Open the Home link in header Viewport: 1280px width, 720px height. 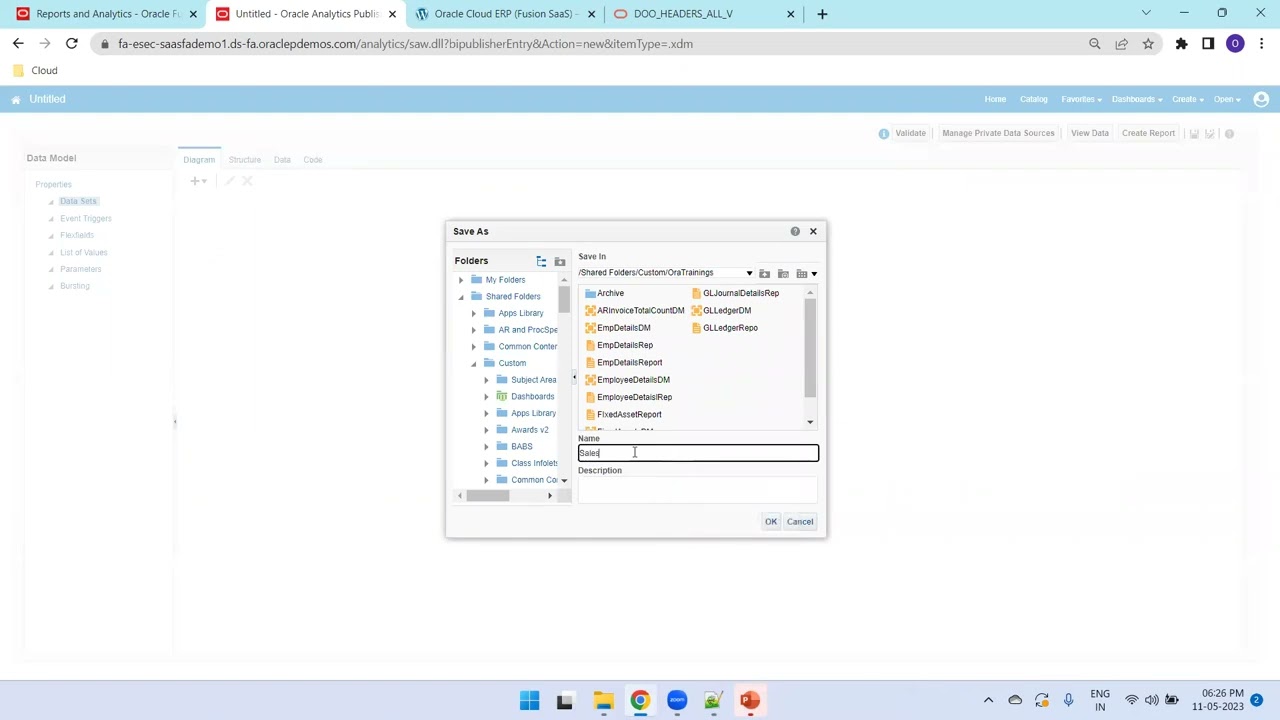point(995,99)
